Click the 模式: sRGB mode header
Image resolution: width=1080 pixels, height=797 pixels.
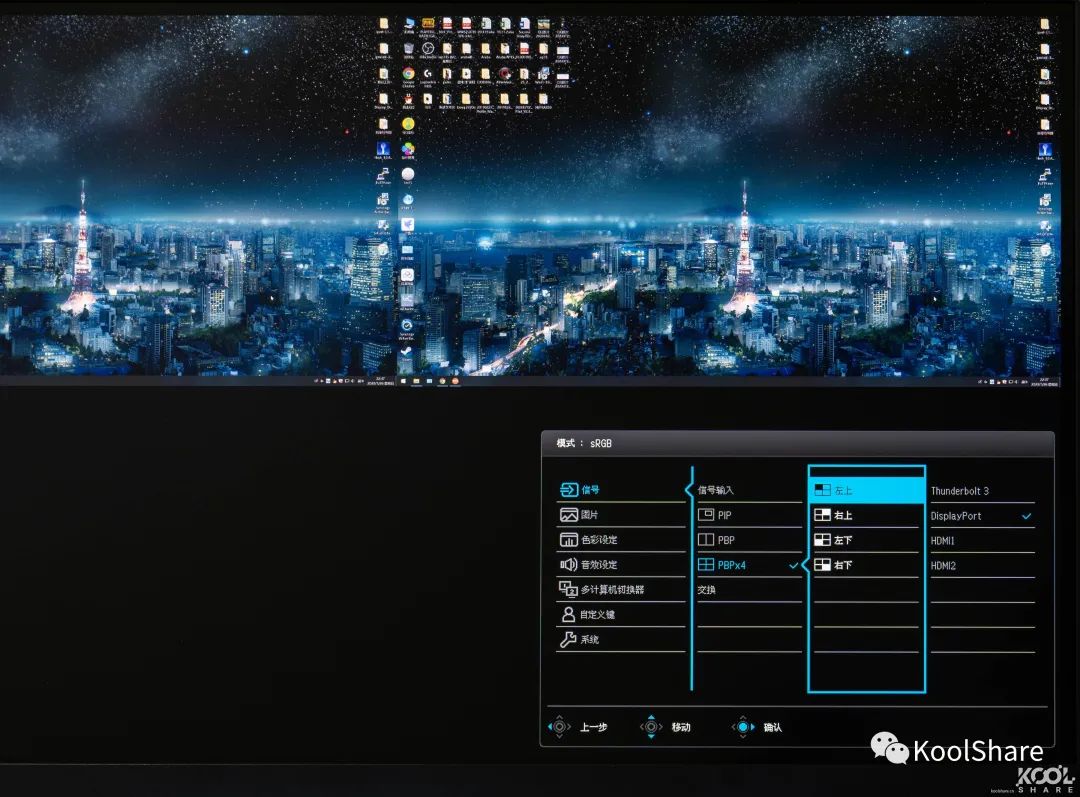click(584, 443)
